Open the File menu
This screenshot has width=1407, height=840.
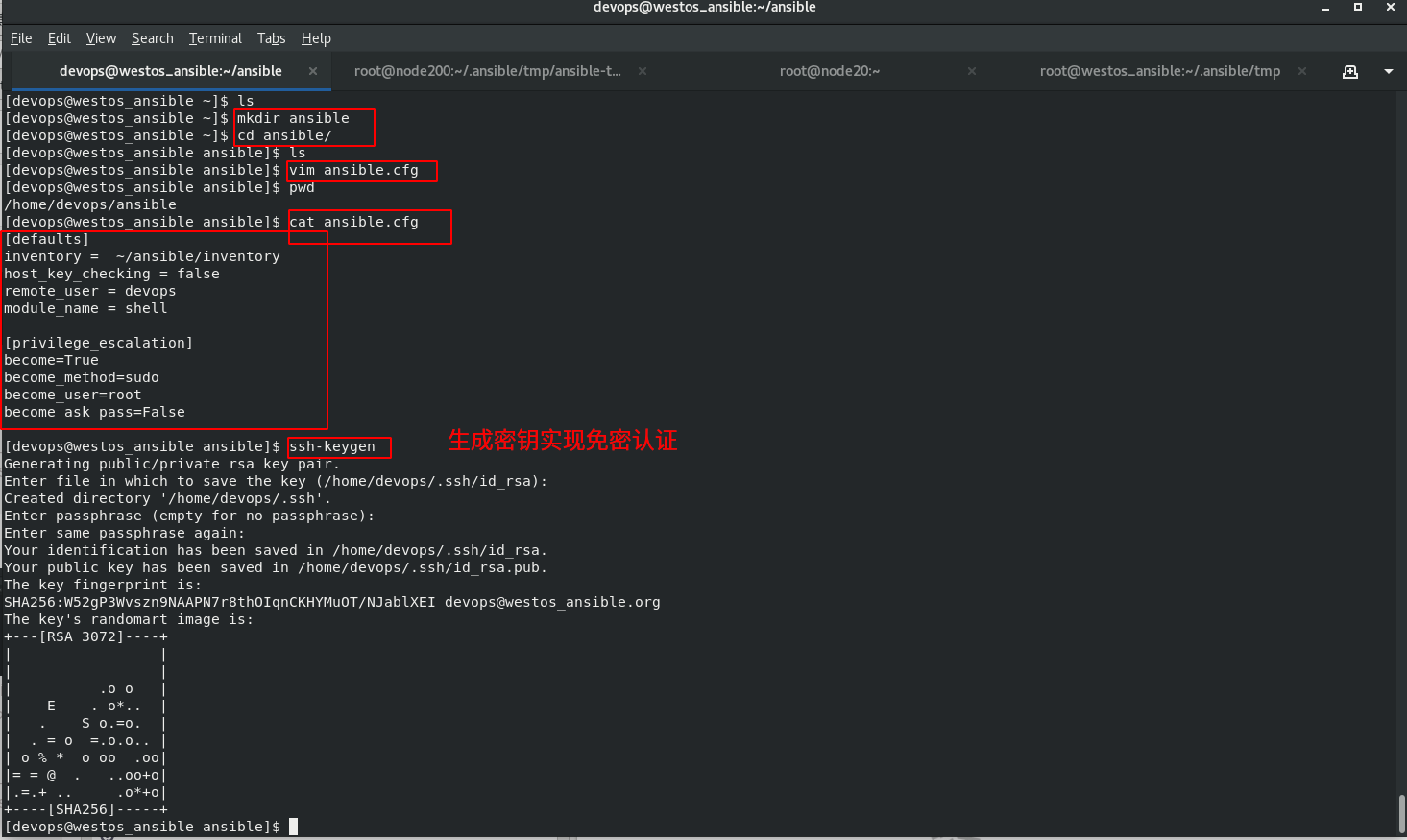click(x=21, y=38)
